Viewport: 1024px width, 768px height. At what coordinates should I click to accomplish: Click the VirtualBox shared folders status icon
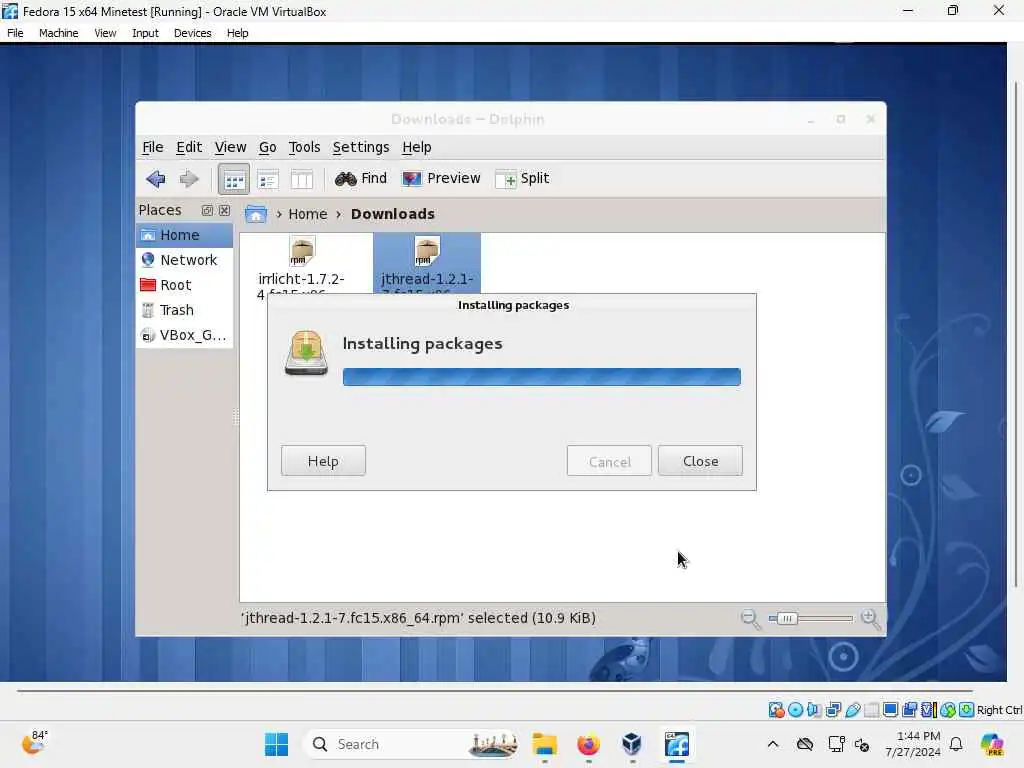pyautogui.click(x=871, y=710)
